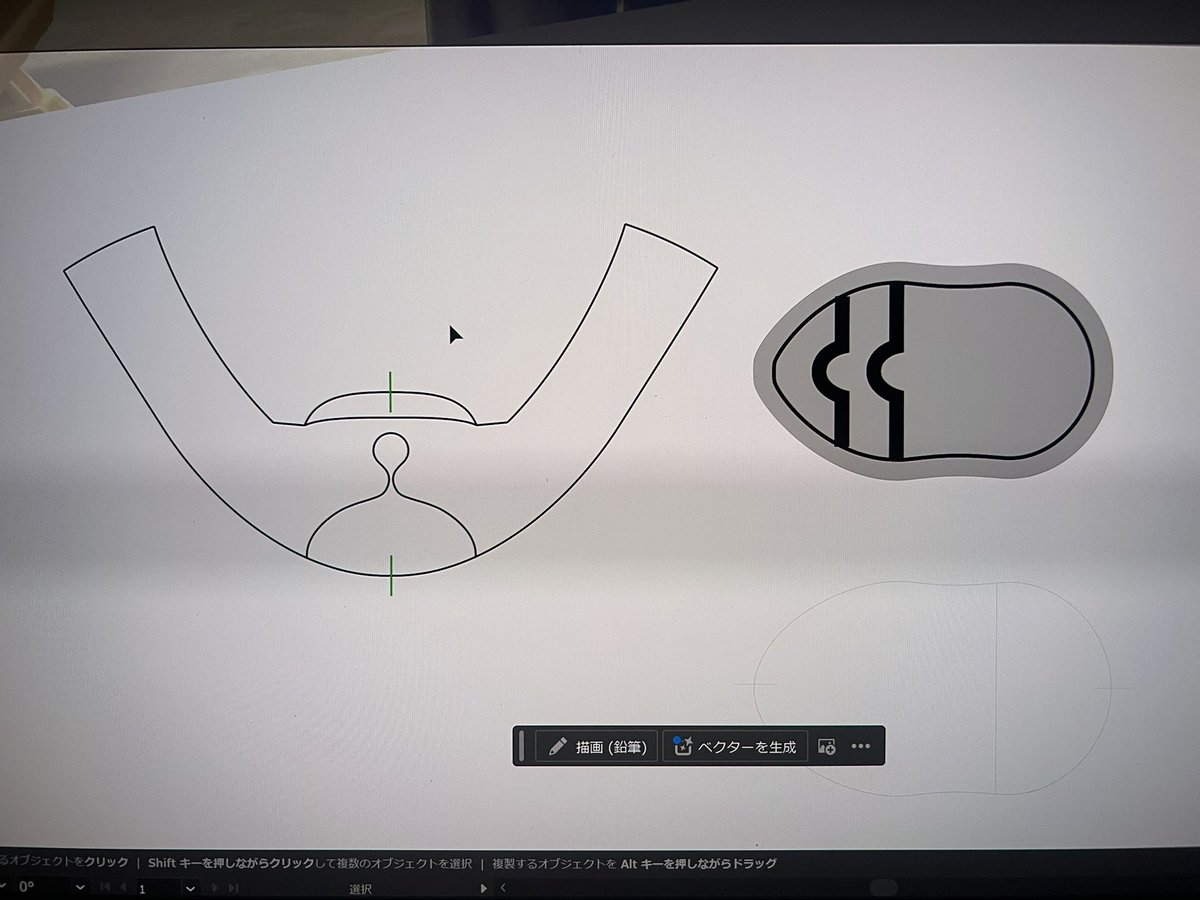The width and height of the screenshot is (1200, 900).
Task: Go to previous artboard arrow icon
Action: [x=122, y=888]
